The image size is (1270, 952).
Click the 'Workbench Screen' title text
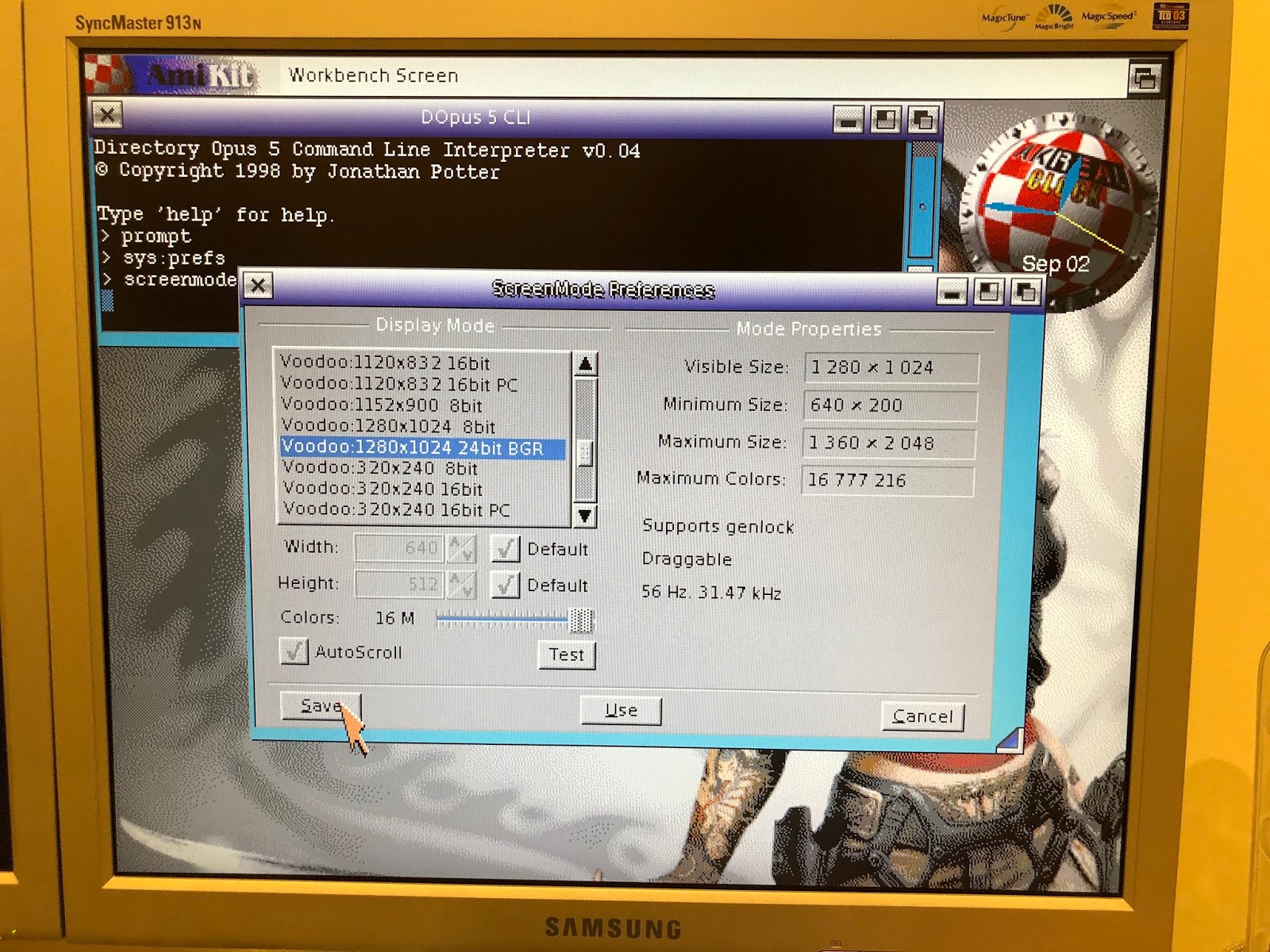[x=373, y=75]
